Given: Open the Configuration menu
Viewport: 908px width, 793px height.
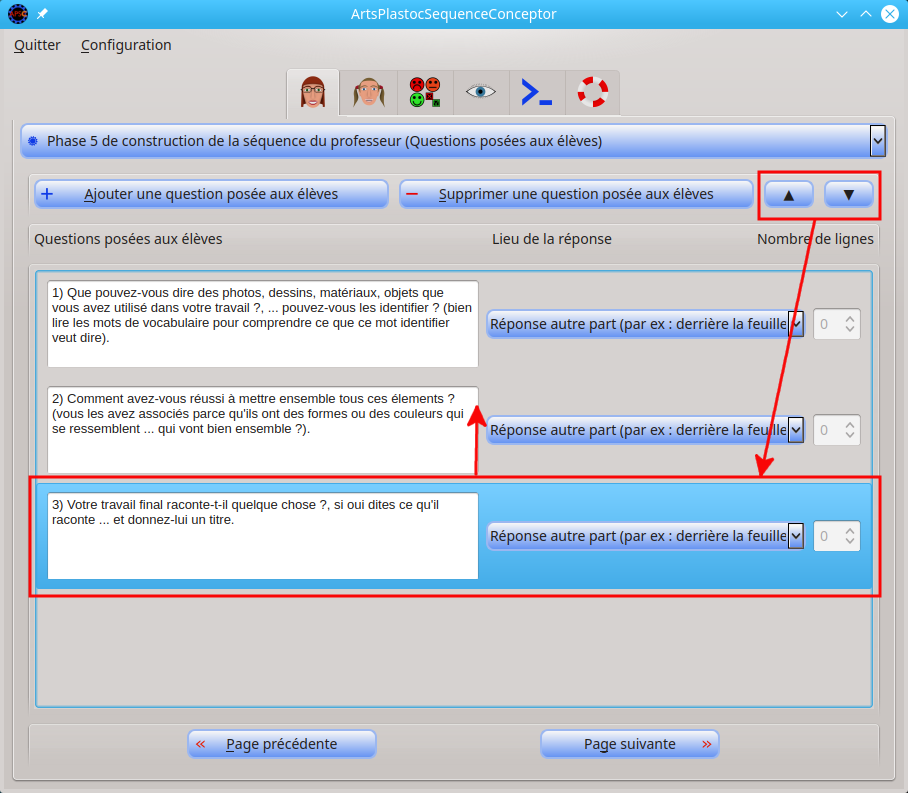Looking at the screenshot, I should (x=126, y=45).
